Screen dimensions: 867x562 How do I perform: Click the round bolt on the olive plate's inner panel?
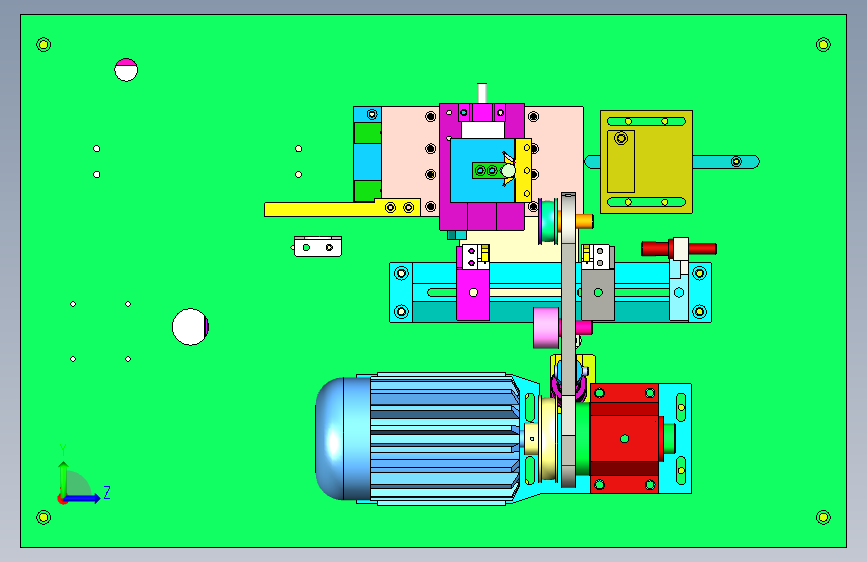pyautogui.click(x=621, y=138)
